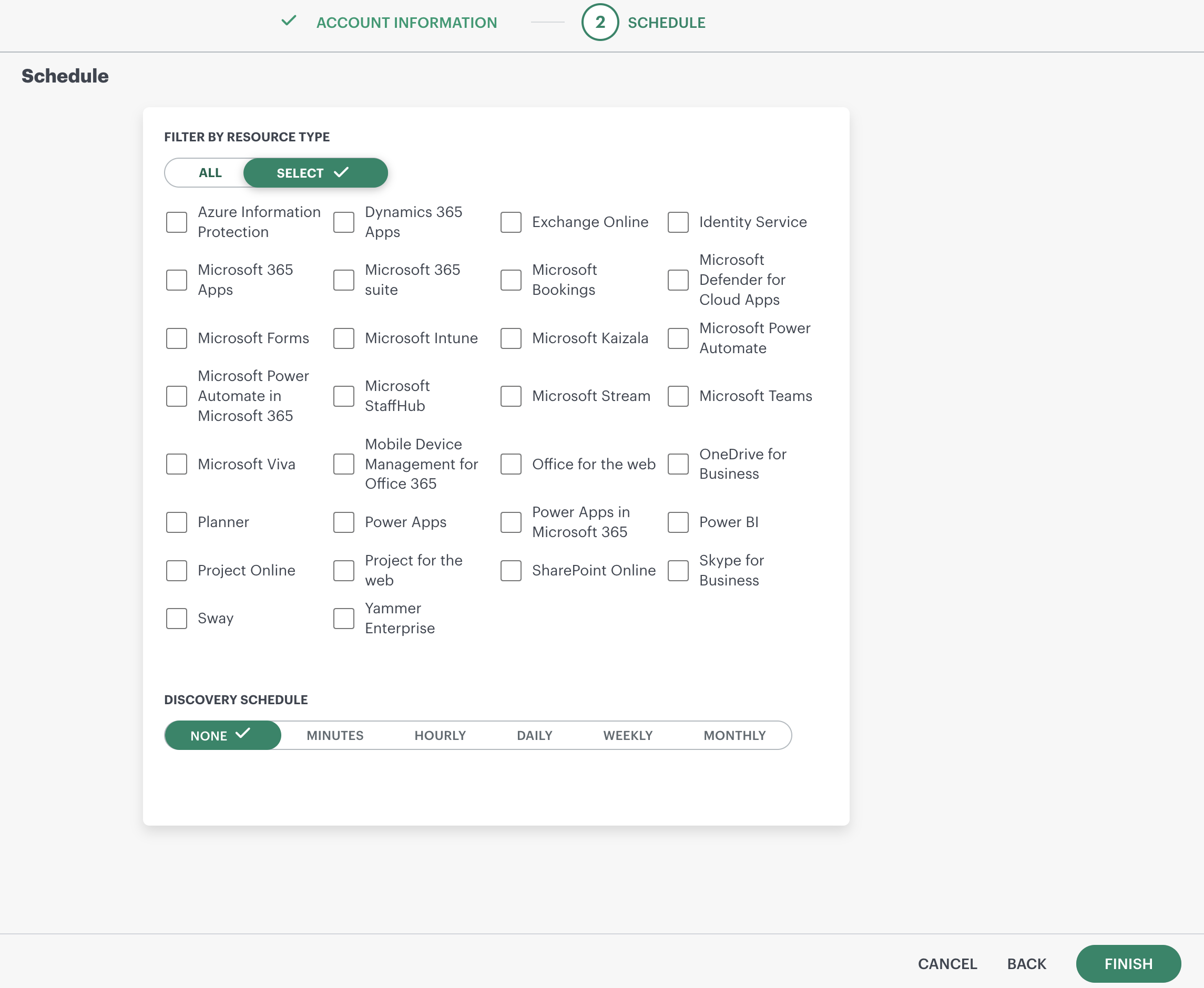The height and width of the screenshot is (988, 1204).
Task: Check Azure Information Protection
Action: [177, 222]
